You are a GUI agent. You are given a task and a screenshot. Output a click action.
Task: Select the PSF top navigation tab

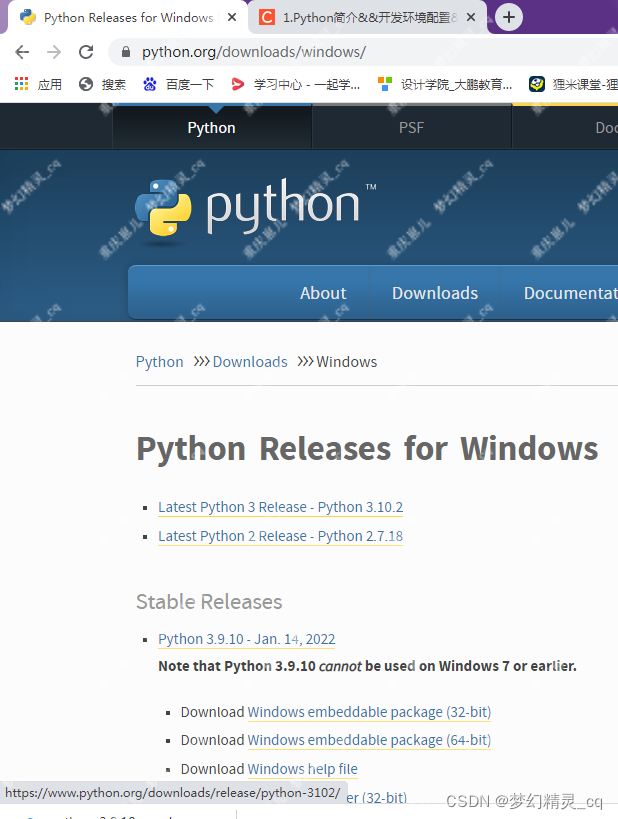click(x=412, y=127)
